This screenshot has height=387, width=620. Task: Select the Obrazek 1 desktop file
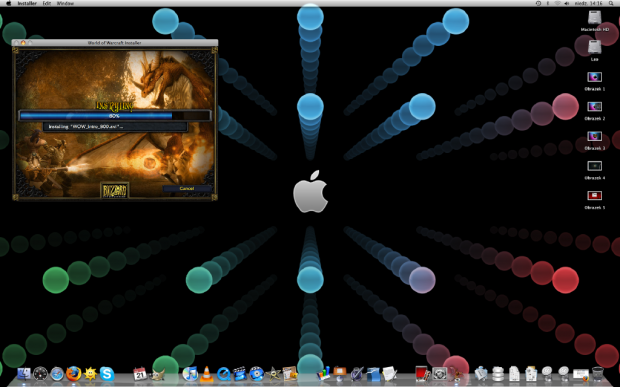(x=594, y=81)
